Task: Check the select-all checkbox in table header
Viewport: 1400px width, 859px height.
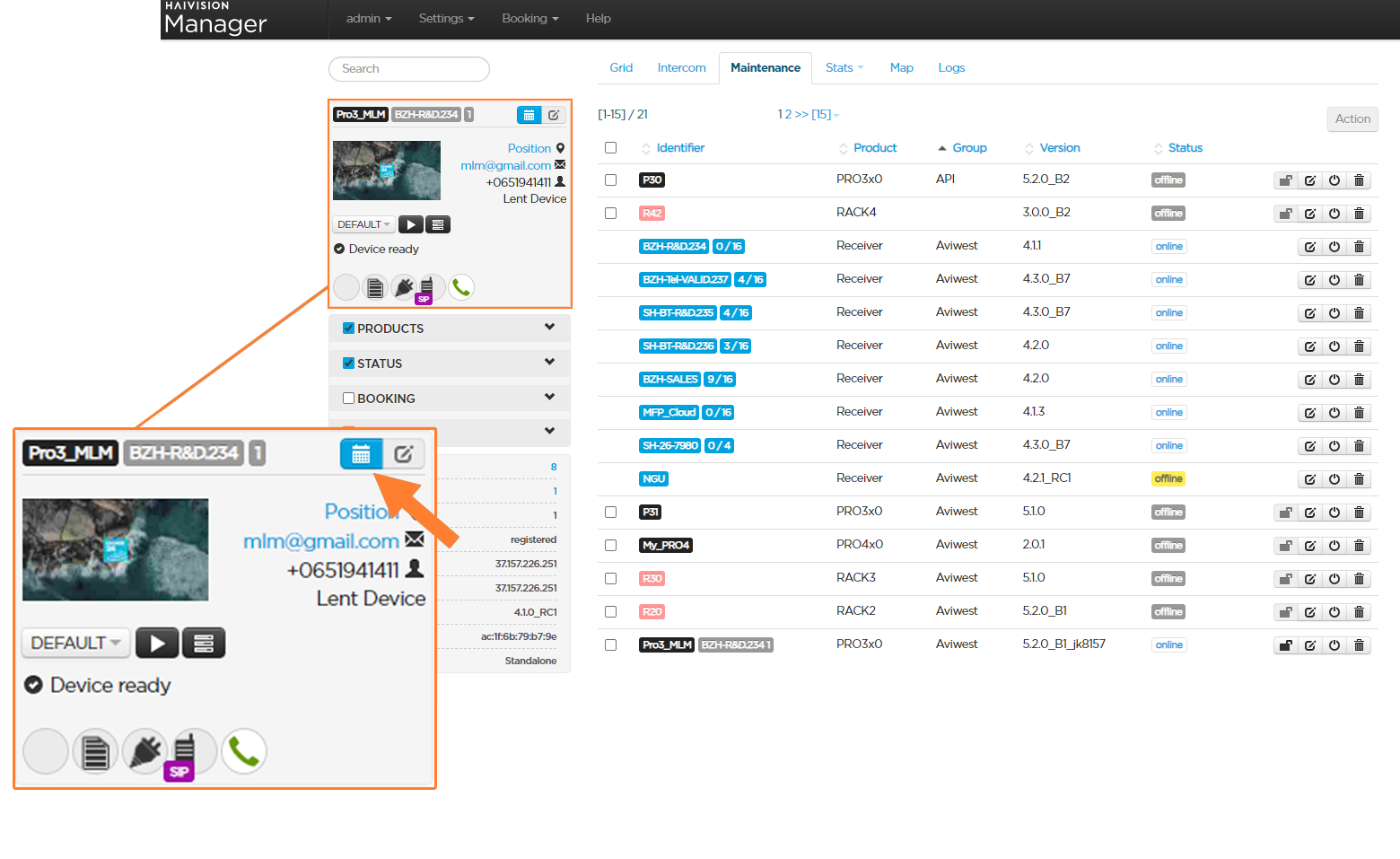Action: click(611, 148)
